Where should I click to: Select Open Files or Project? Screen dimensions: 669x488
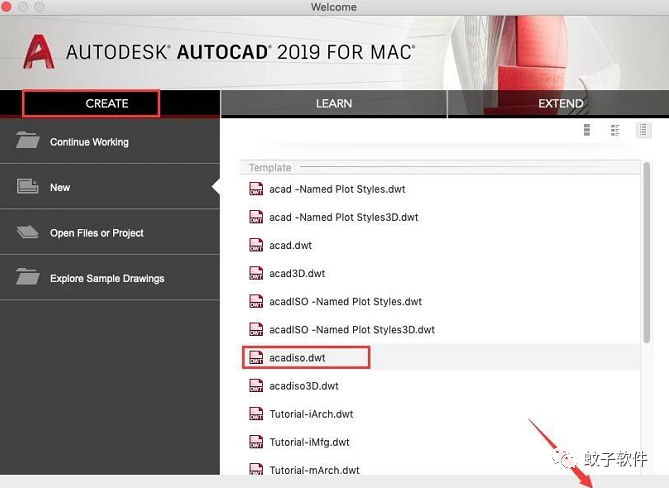click(x=110, y=232)
